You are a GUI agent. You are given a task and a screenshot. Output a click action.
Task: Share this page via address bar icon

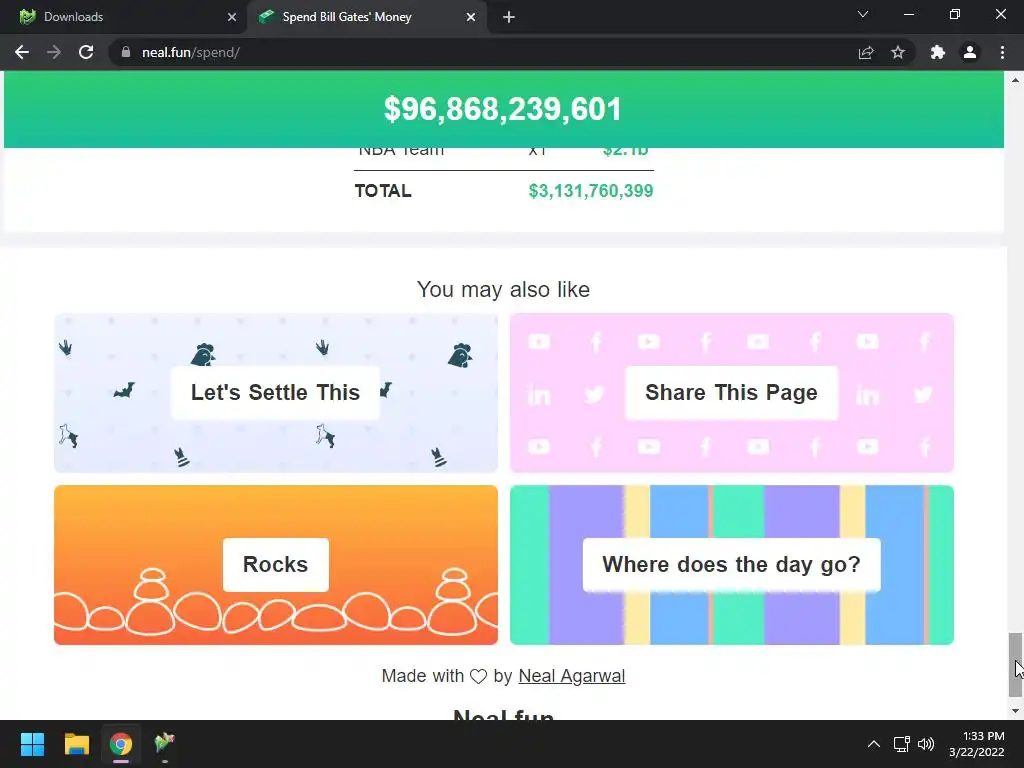(x=866, y=52)
